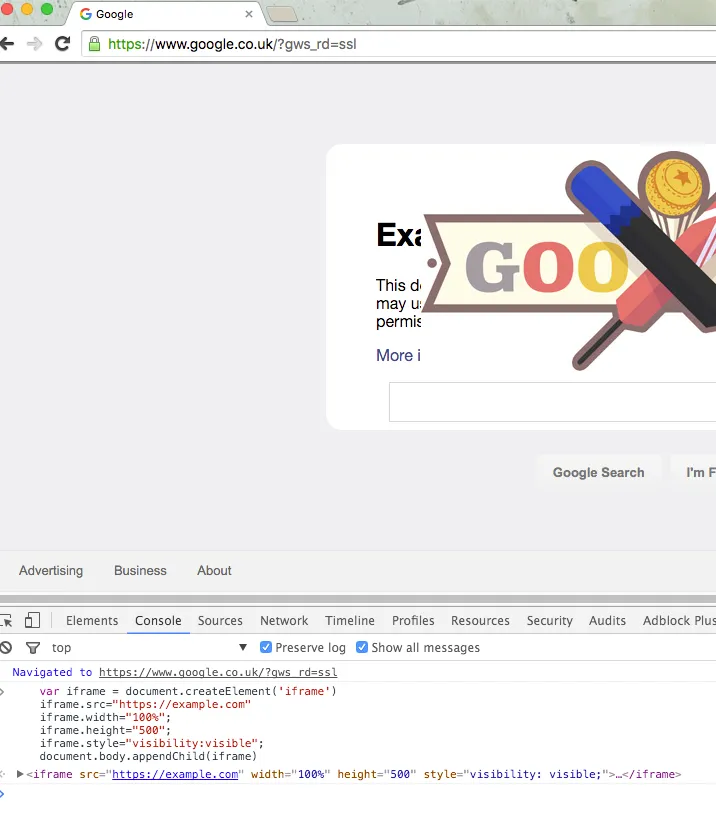Select the iframe.width="100%" code line
The width and height of the screenshot is (716, 817).
point(105,717)
